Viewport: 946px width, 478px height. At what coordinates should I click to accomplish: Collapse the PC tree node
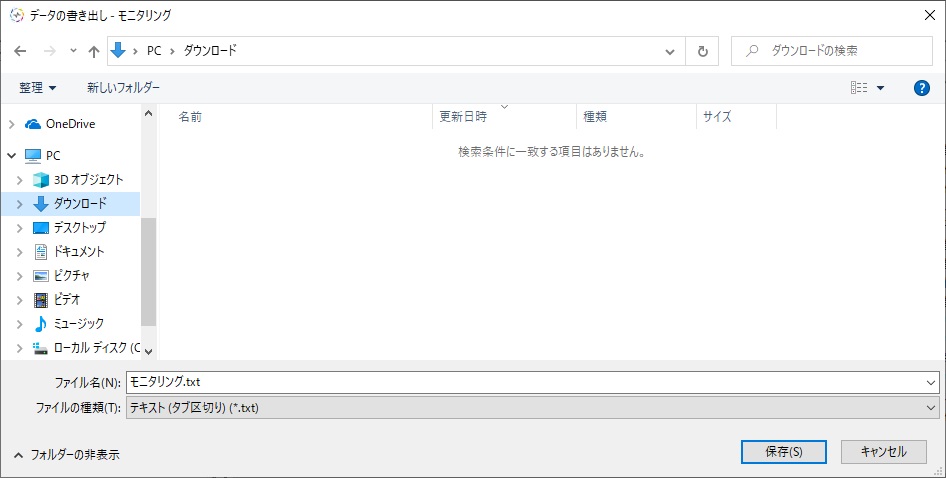[11, 156]
